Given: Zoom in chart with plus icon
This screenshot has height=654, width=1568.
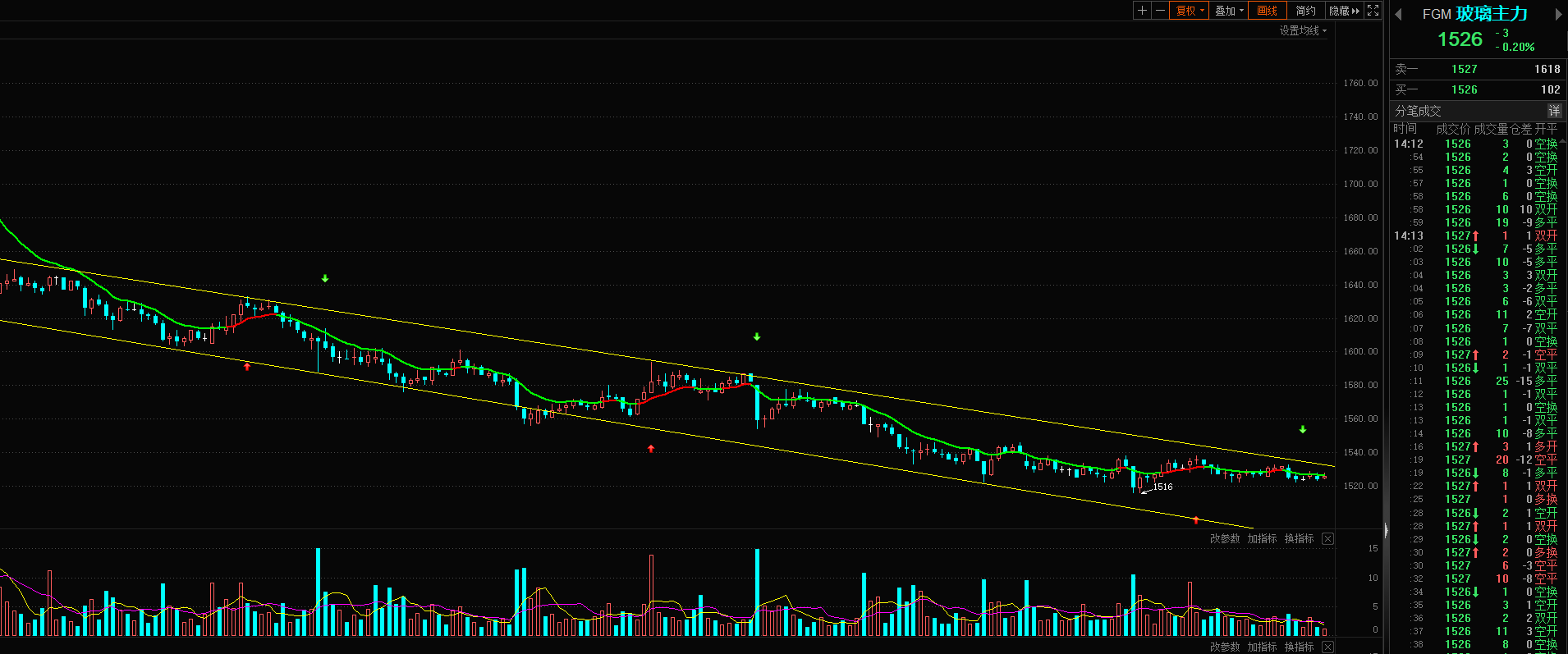Looking at the screenshot, I should point(1142,11).
